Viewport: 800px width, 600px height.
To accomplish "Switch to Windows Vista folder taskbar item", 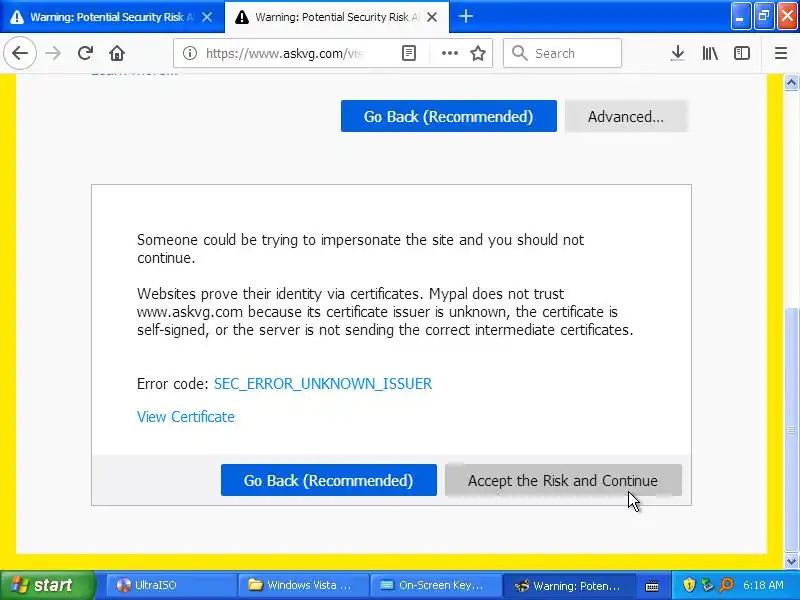I will tap(303, 585).
